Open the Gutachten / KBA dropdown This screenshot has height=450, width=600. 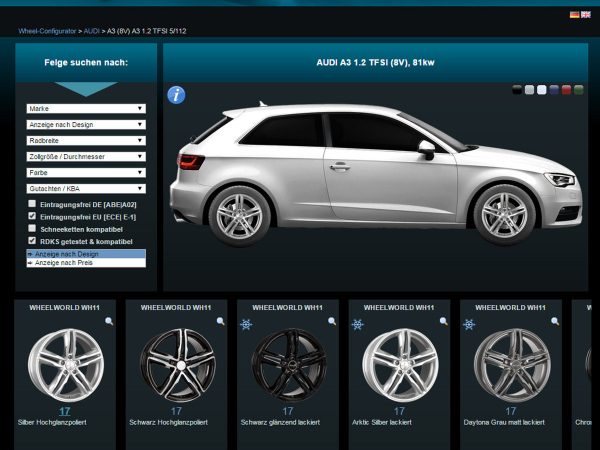[86, 189]
